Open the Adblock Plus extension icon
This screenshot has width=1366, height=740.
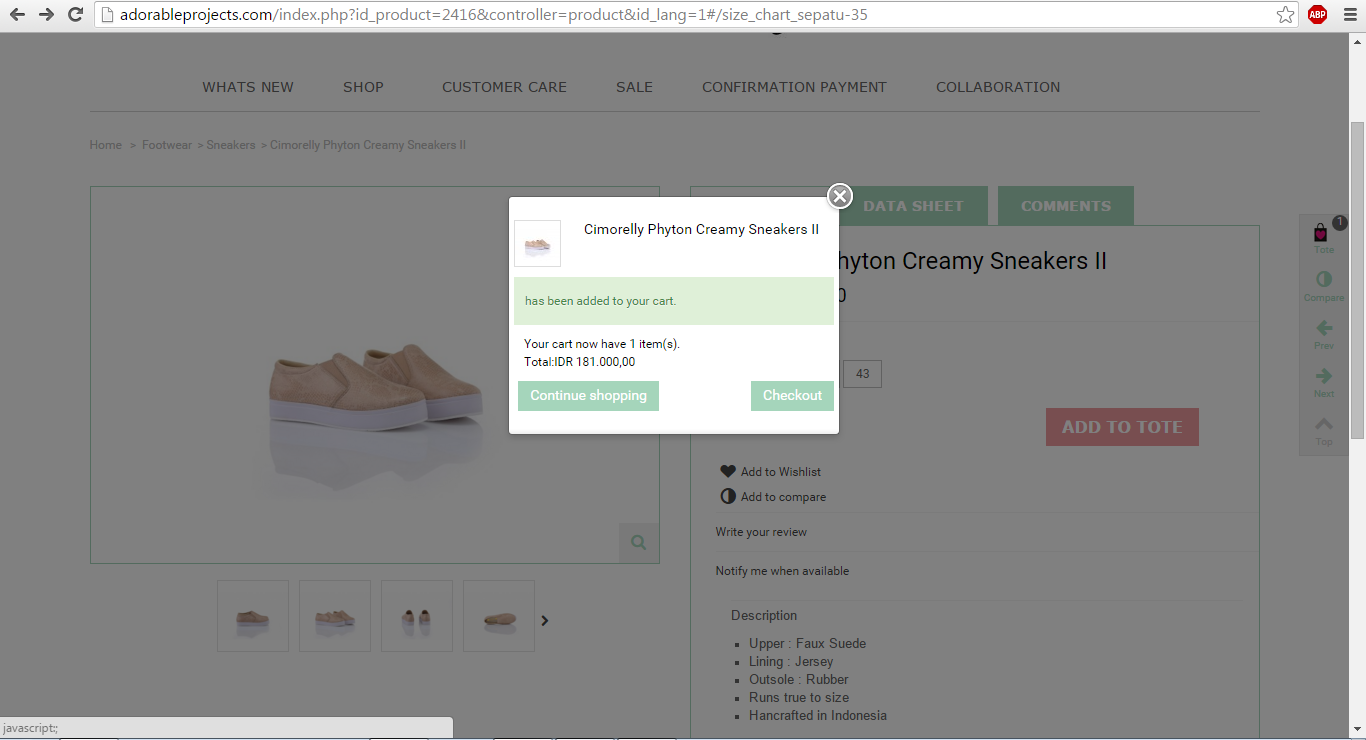click(1317, 15)
